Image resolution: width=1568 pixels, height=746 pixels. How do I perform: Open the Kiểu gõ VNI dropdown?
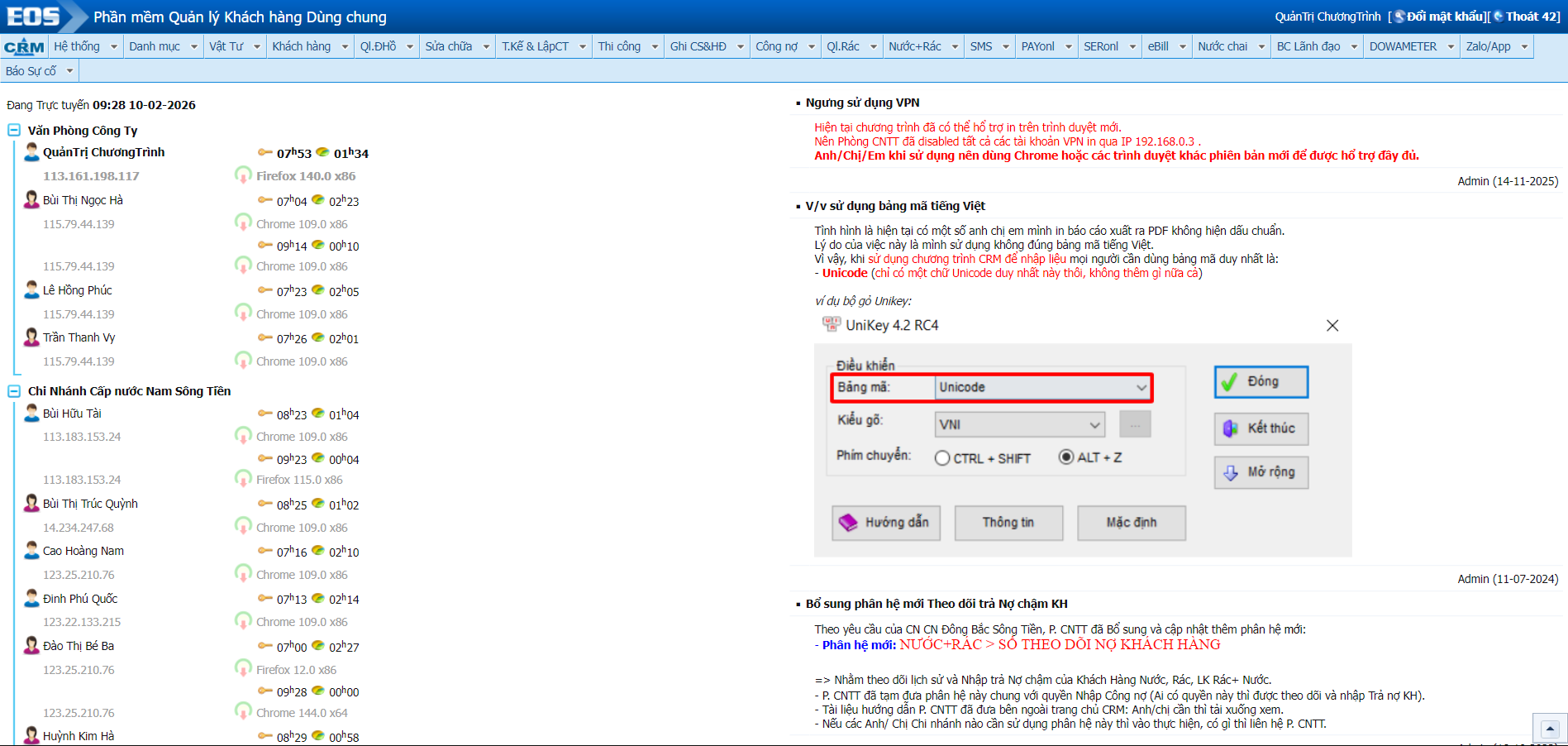click(1019, 424)
